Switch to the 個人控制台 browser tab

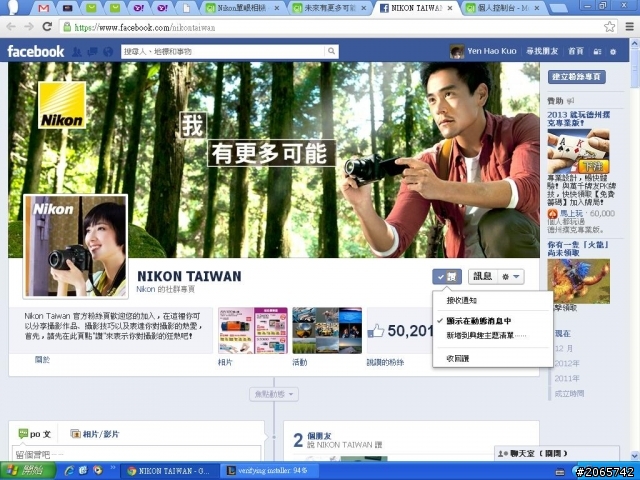(x=504, y=8)
